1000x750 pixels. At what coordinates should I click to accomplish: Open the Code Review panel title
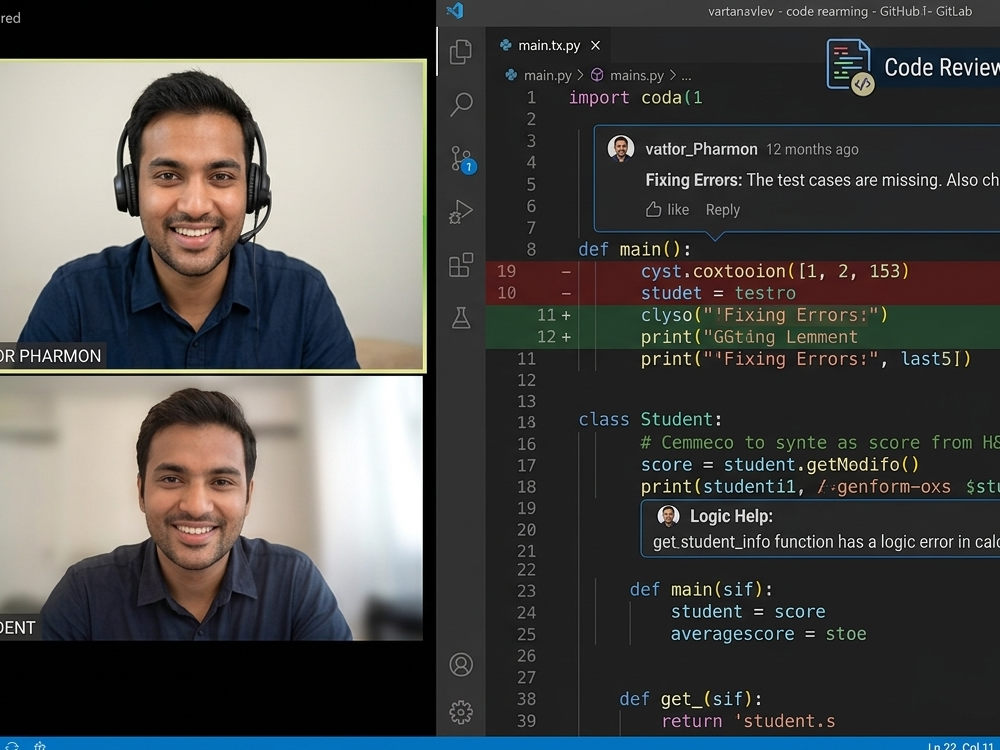tap(942, 67)
